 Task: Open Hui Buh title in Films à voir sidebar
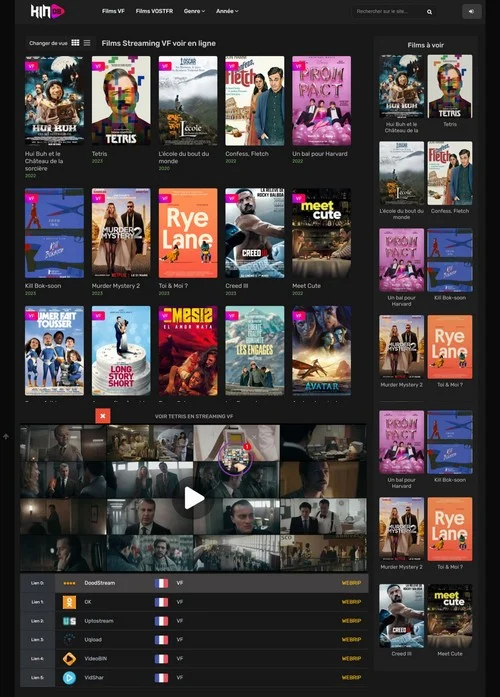[x=401, y=128]
